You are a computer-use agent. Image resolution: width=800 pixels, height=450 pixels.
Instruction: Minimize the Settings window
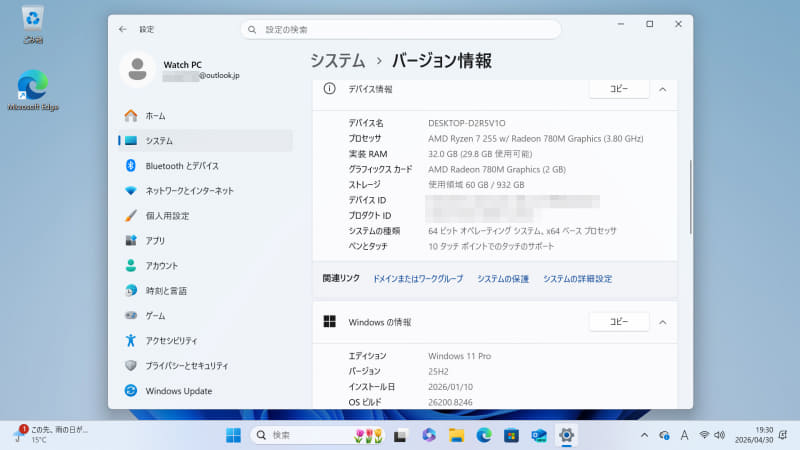[x=621, y=24]
